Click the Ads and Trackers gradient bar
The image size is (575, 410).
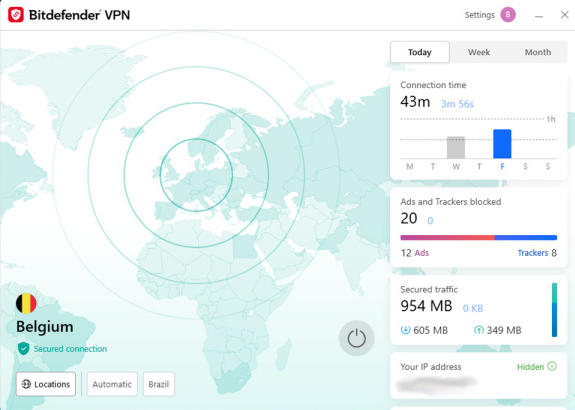click(x=479, y=238)
